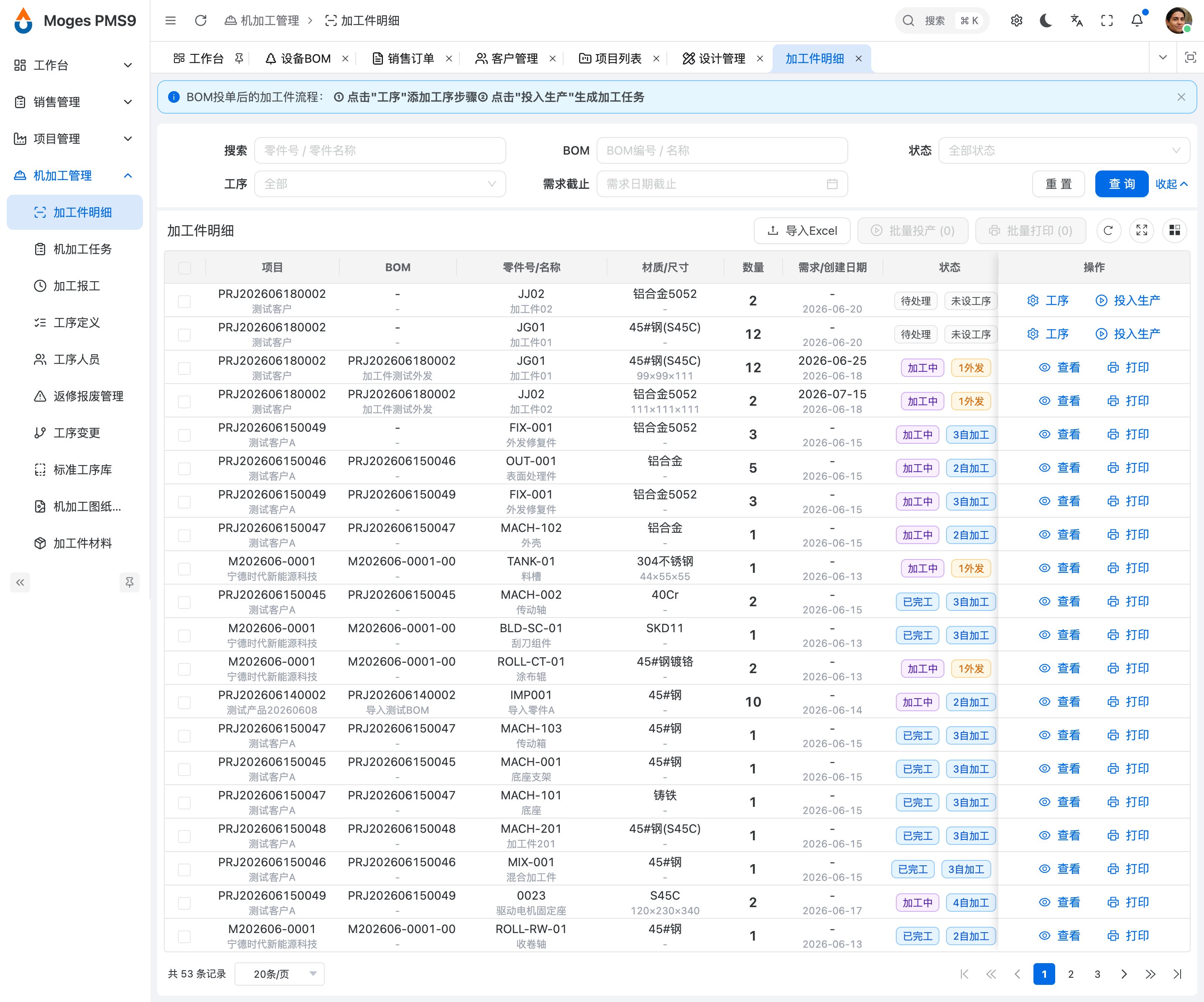Toggle the sidebar hamburger menu icon

click(170, 20)
